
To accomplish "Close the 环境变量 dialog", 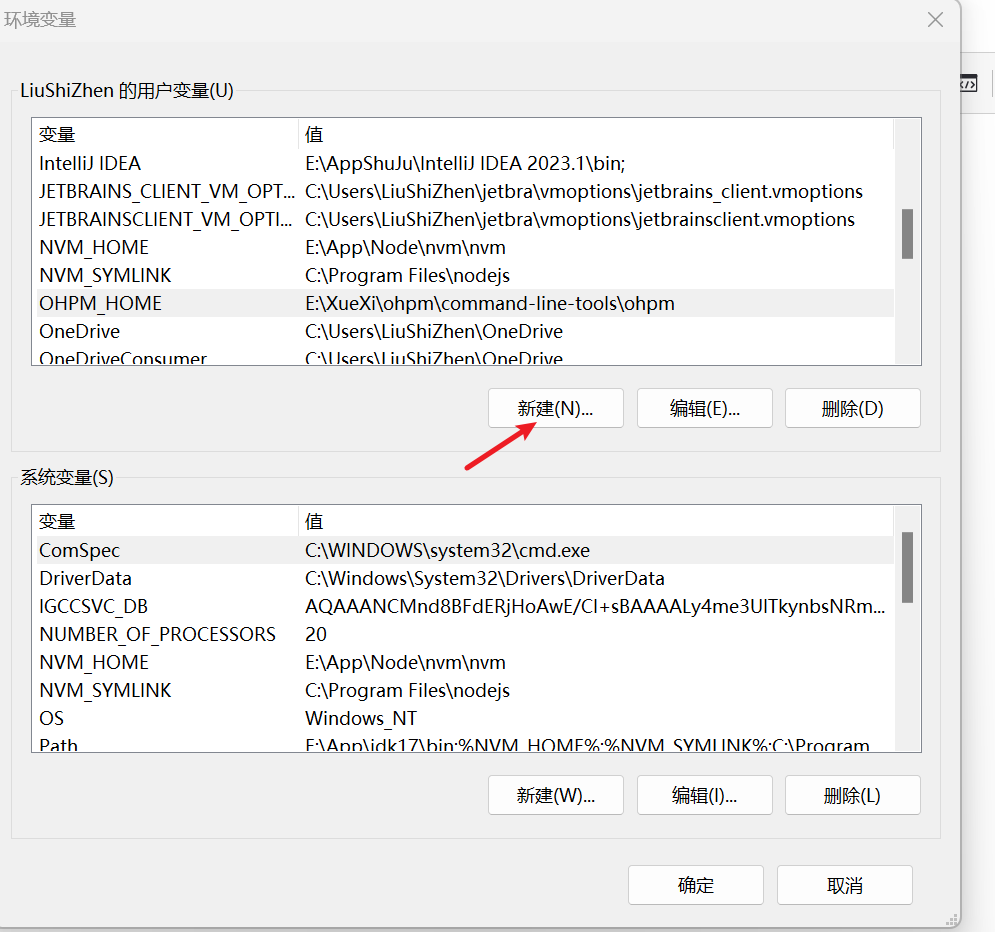I will pyautogui.click(x=935, y=20).
